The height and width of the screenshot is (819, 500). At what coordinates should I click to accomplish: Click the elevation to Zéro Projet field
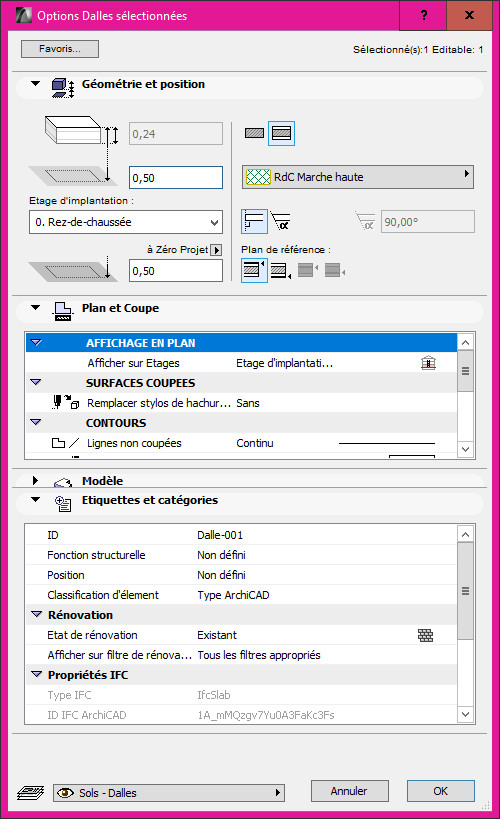click(x=176, y=271)
